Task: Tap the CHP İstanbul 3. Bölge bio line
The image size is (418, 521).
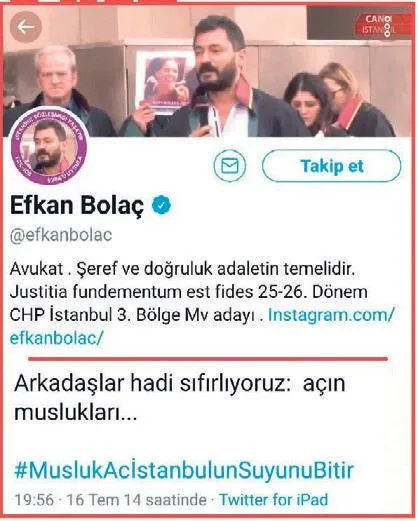Action: point(132,315)
